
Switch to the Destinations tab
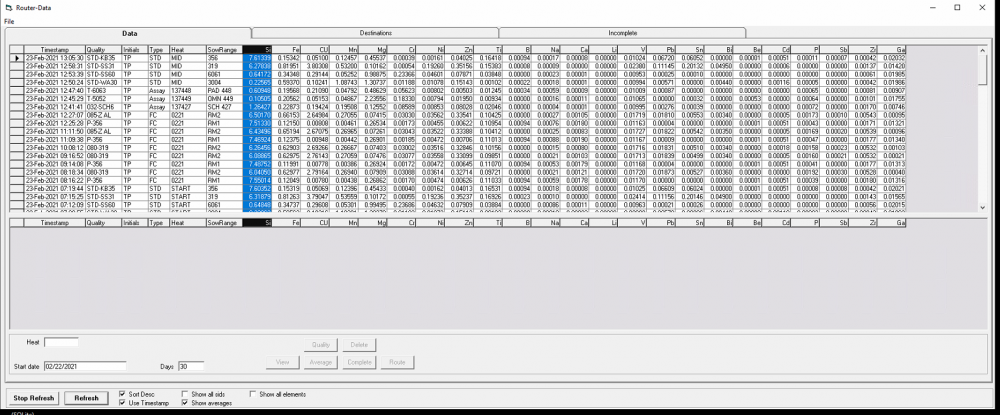point(375,33)
